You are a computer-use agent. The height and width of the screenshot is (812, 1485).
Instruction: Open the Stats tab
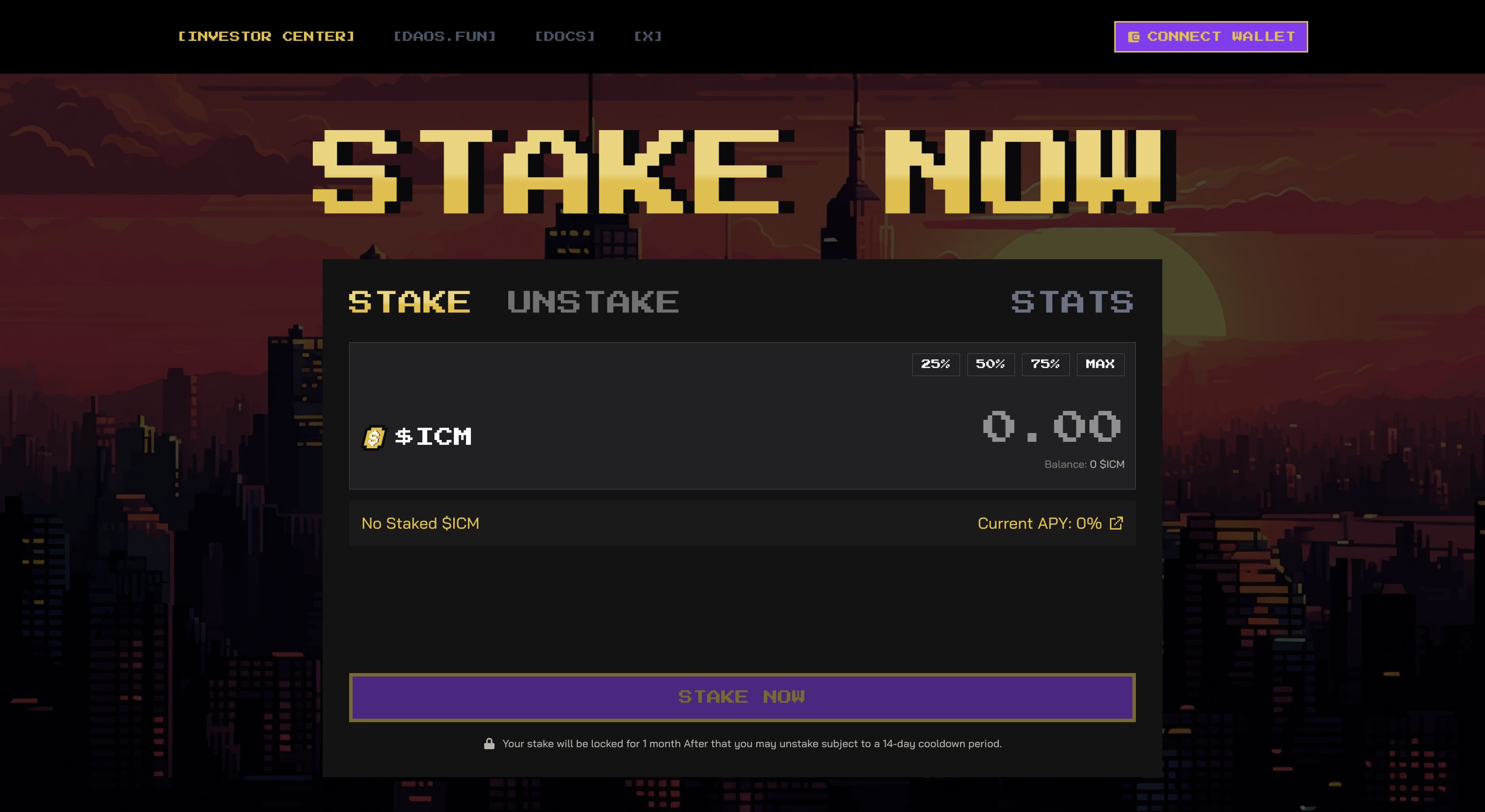point(1072,302)
